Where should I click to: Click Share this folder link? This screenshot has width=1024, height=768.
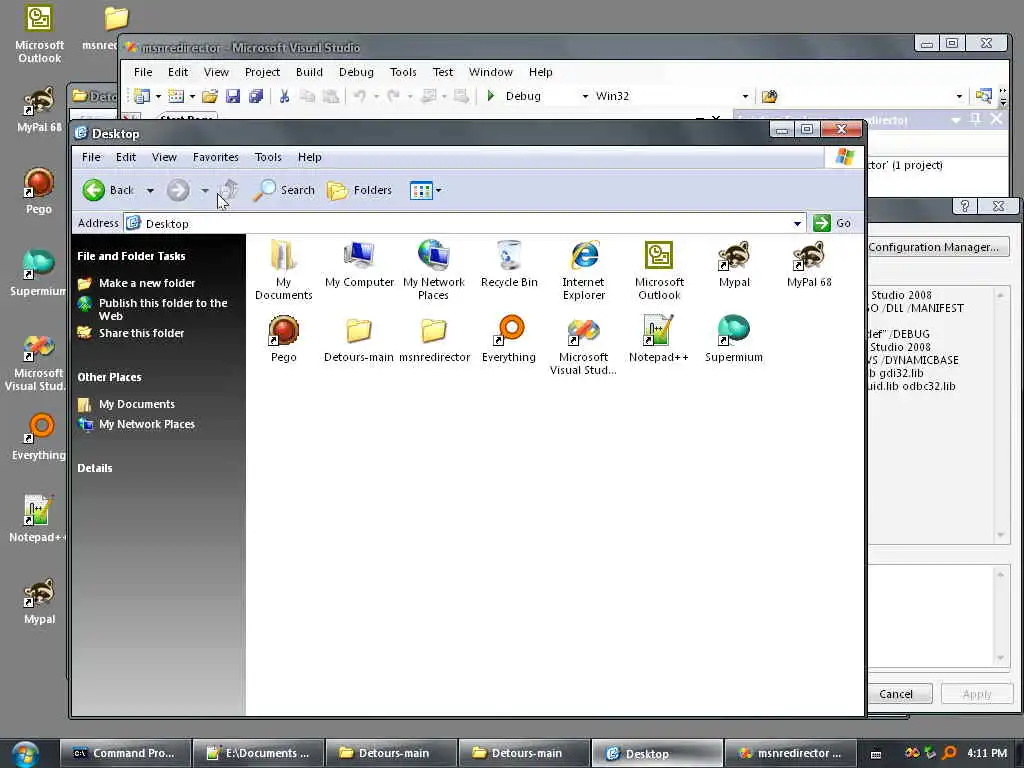click(141, 333)
